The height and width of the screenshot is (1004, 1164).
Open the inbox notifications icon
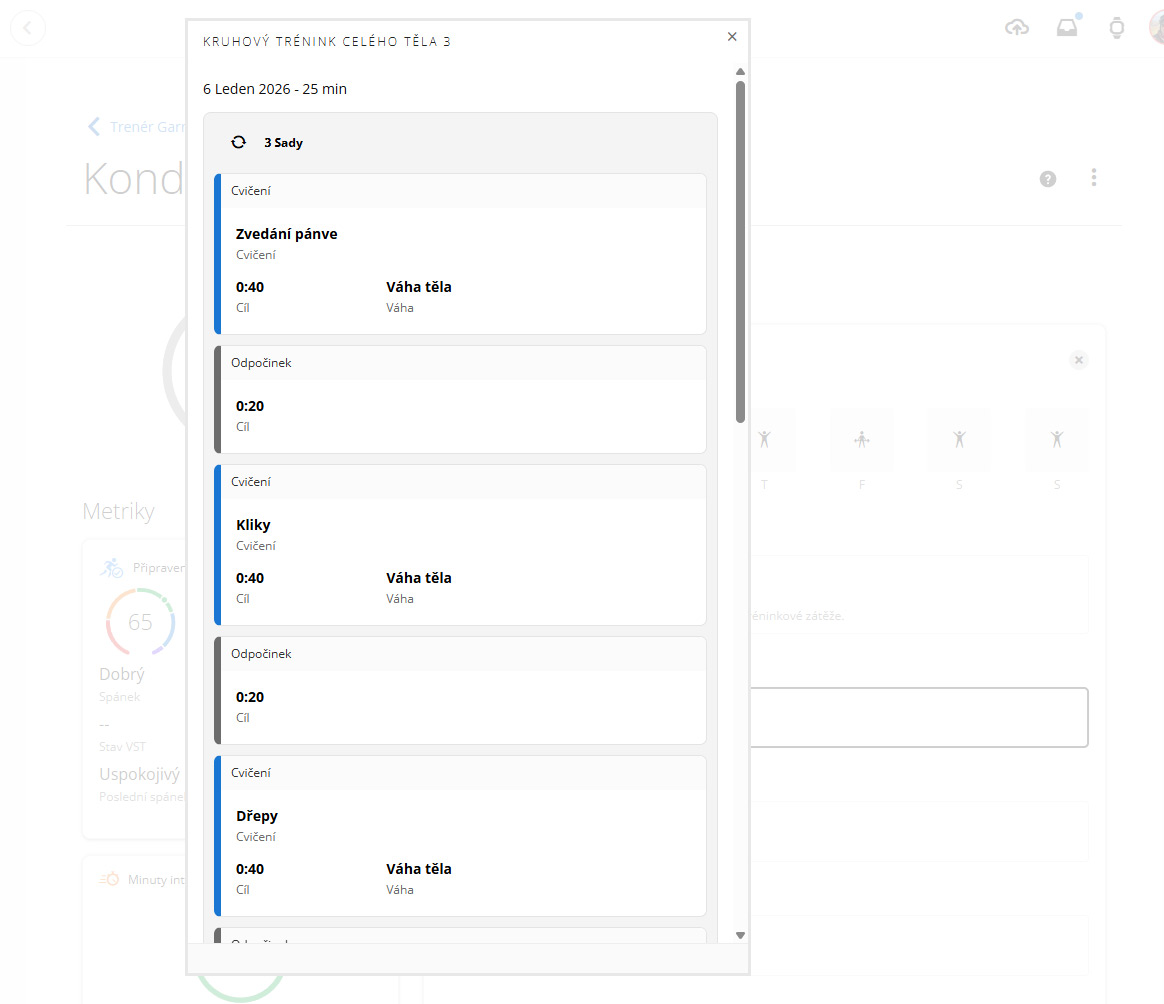[1067, 28]
